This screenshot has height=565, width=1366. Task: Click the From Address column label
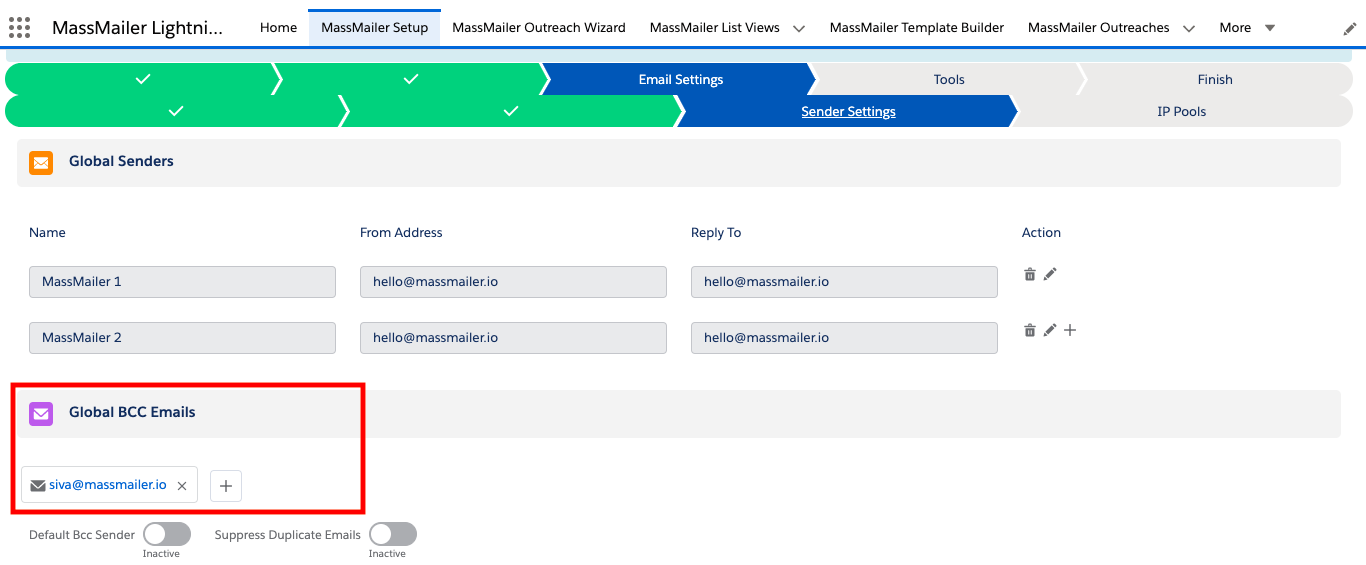(x=401, y=233)
